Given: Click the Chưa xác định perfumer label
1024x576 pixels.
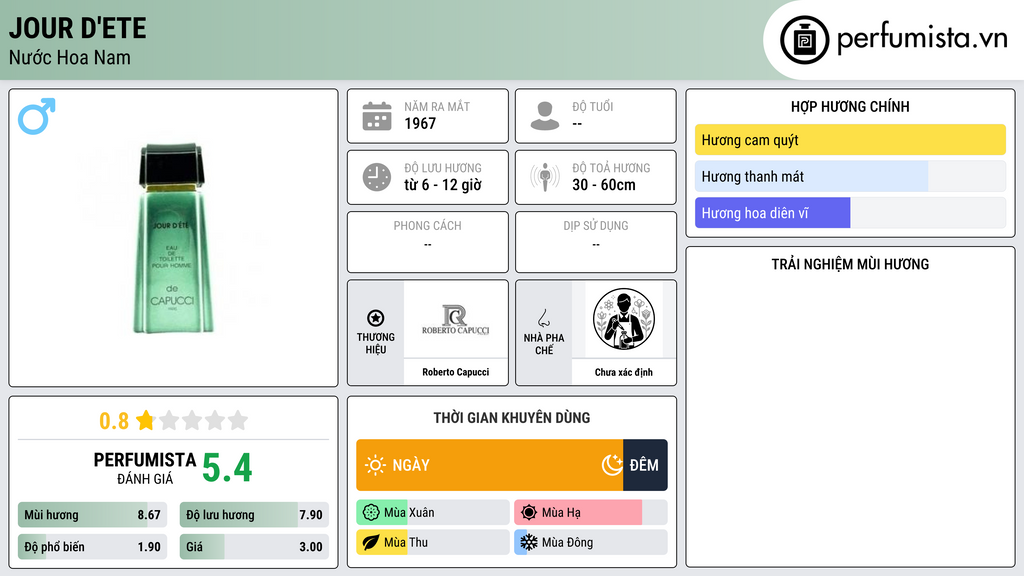Looking at the screenshot, I should pyautogui.click(x=624, y=372).
